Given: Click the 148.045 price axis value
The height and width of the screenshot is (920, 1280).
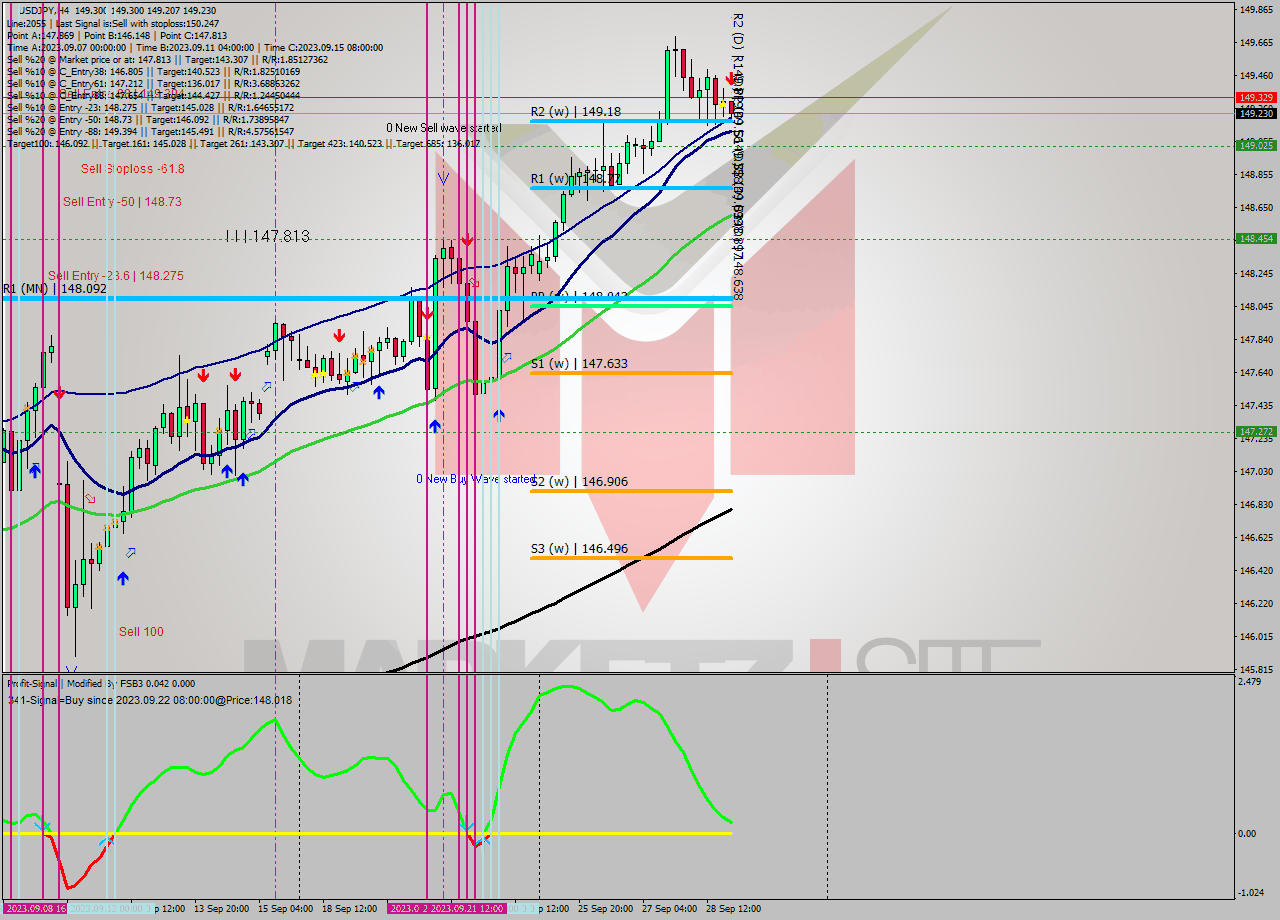Looking at the screenshot, I should point(1255,306).
